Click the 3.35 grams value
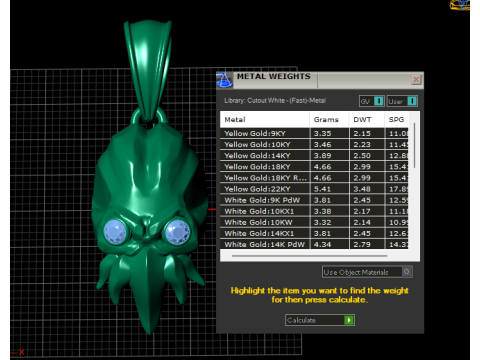The width and height of the screenshot is (480, 360). (322, 133)
